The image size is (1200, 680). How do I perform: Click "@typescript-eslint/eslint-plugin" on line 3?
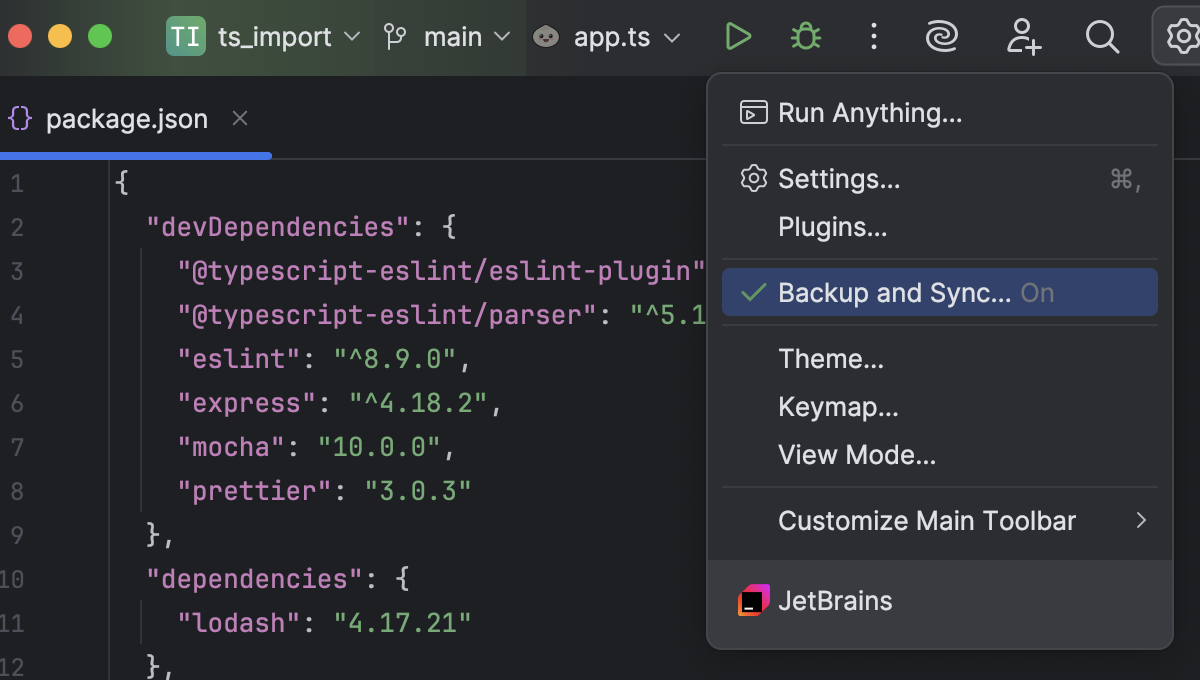[442, 271]
